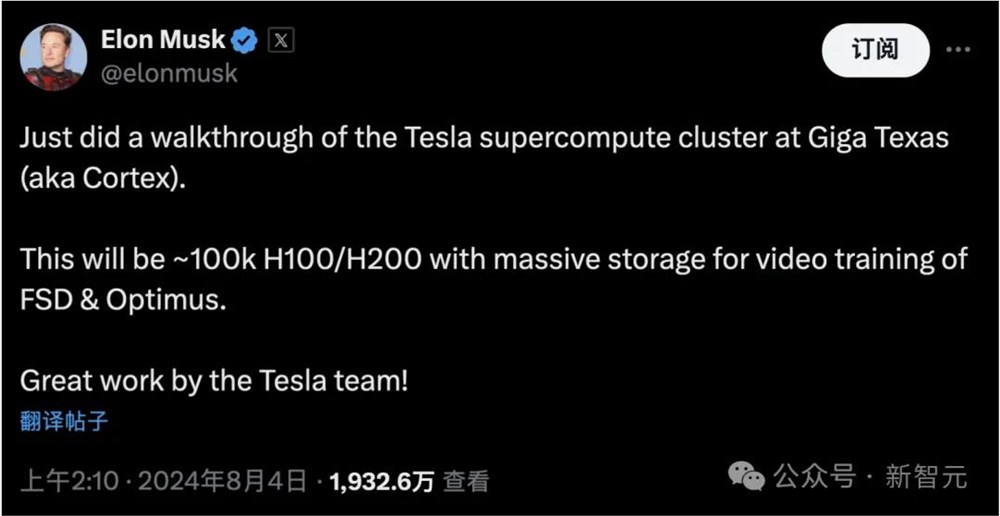This screenshot has width=1000, height=516.
Task: Click "Great work by the Tesla team!" line
Action: 214,381
